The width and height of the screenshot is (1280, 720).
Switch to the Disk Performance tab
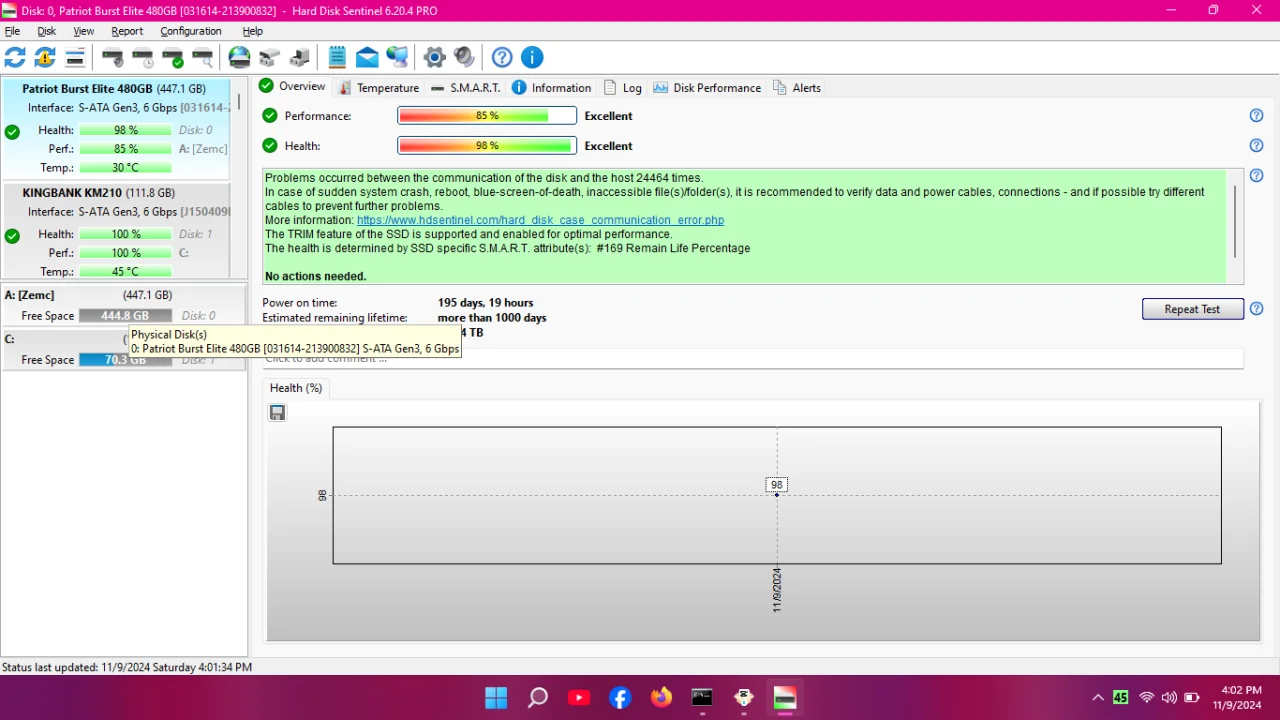[707, 88]
